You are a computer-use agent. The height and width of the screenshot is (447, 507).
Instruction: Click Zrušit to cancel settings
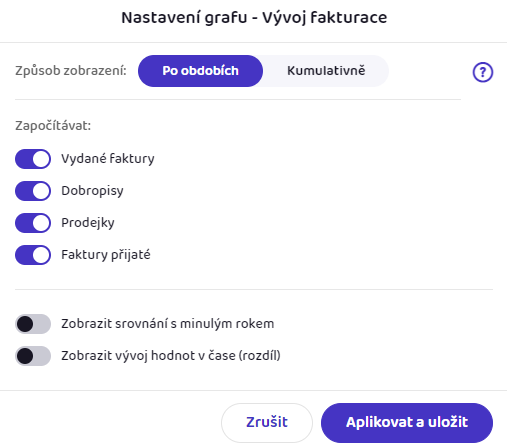coord(267,422)
